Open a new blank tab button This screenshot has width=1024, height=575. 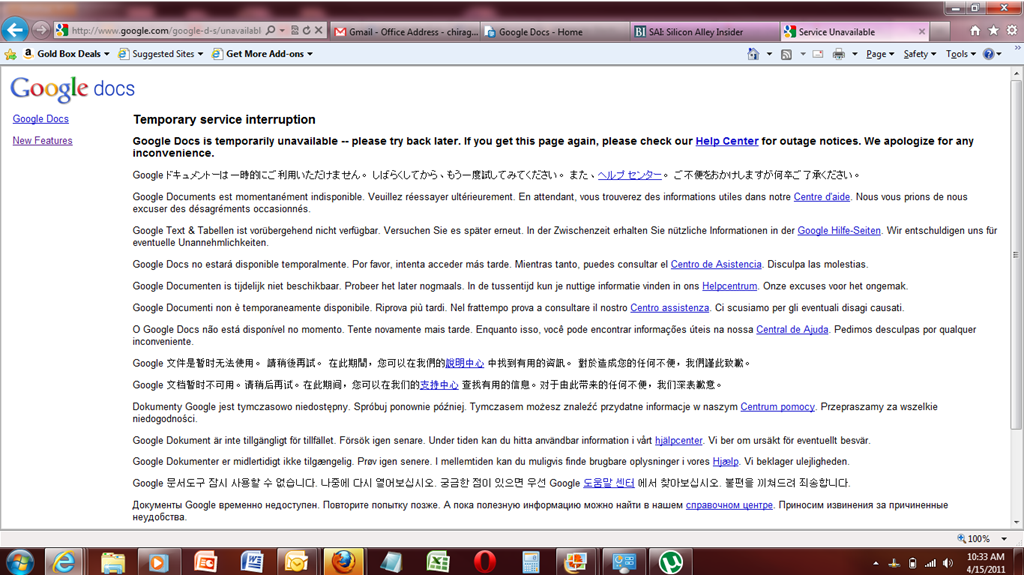[x=940, y=31]
